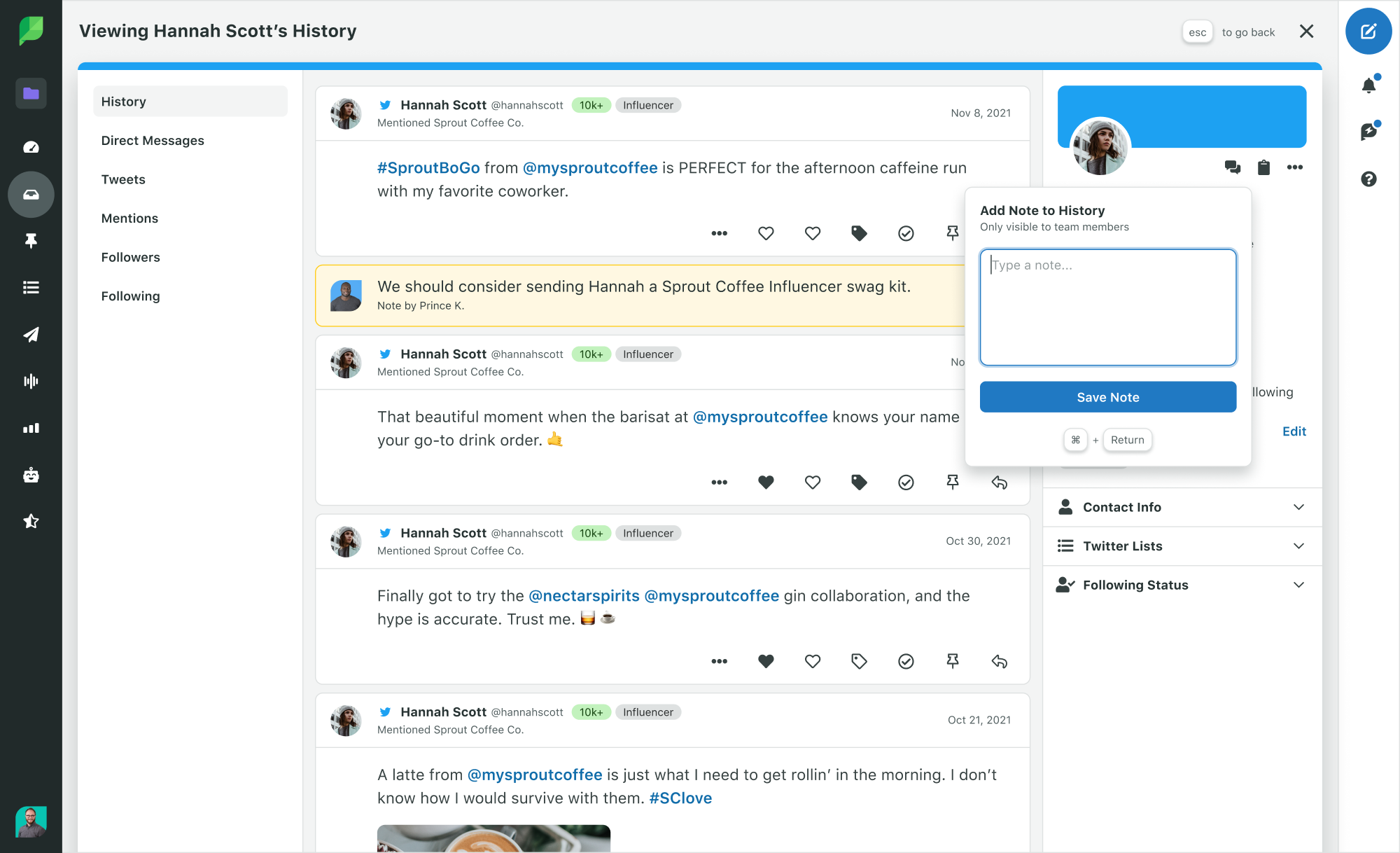1400x853 pixels.
Task: Select the pin/bookmark sidebar icon
Action: [30, 240]
